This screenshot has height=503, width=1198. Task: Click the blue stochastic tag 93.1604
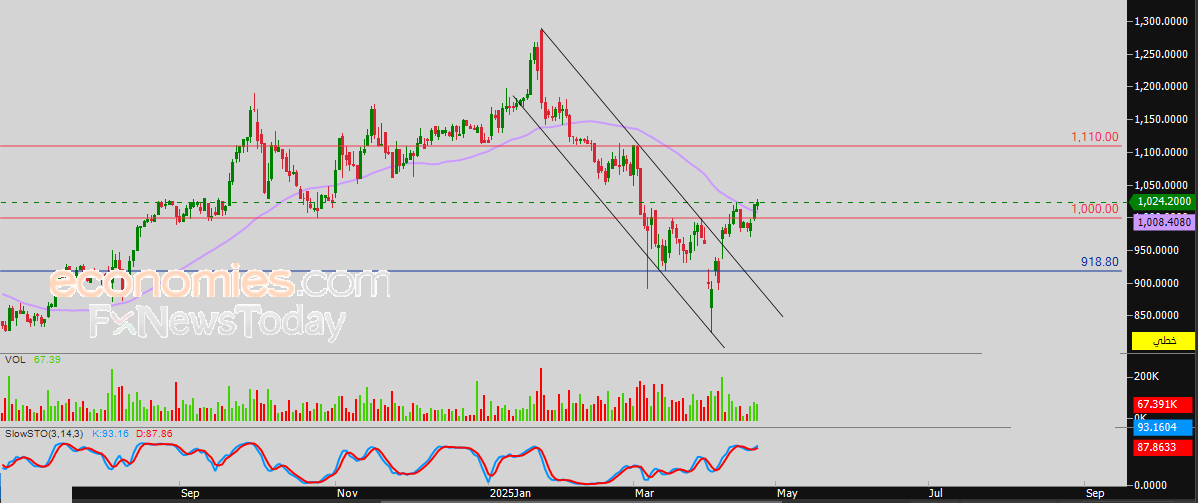pyautogui.click(x=1164, y=427)
